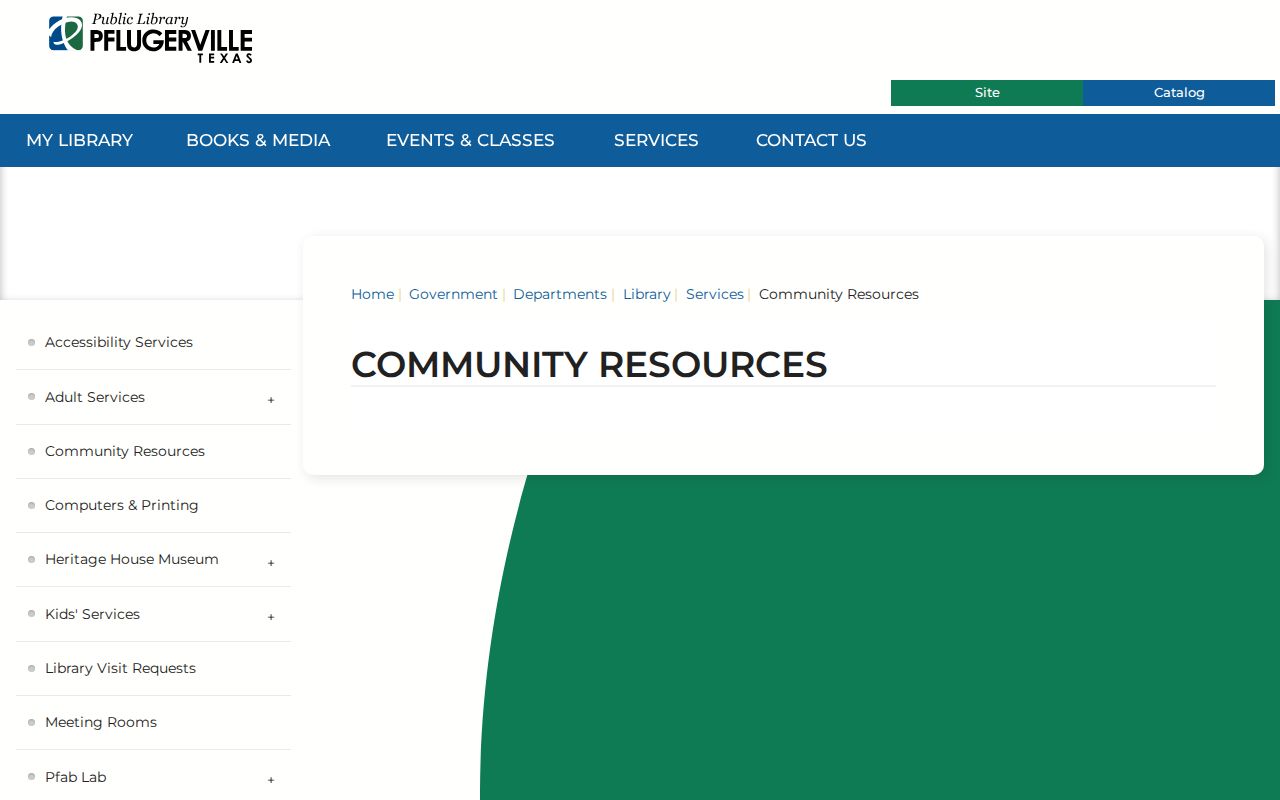This screenshot has width=1280, height=800.
Task: Open Kids' Services sidebar link
Action: pos(93,614)
